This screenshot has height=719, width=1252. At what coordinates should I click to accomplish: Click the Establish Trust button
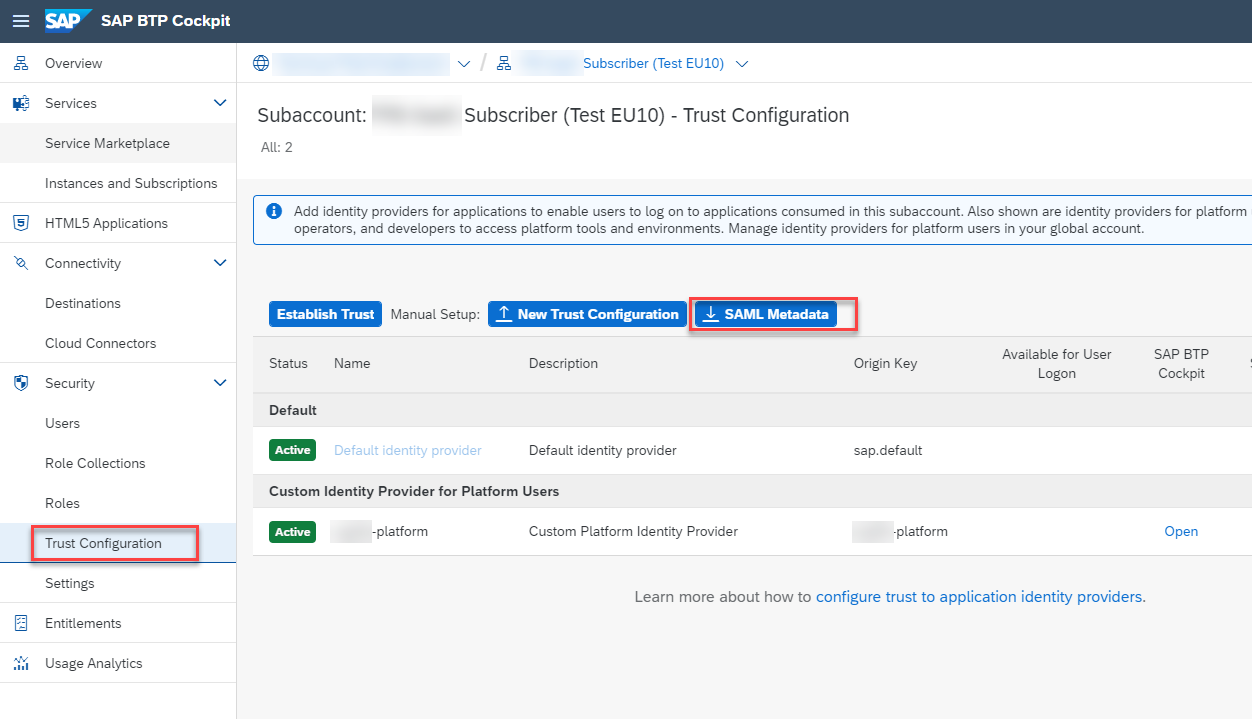(326, 314)
